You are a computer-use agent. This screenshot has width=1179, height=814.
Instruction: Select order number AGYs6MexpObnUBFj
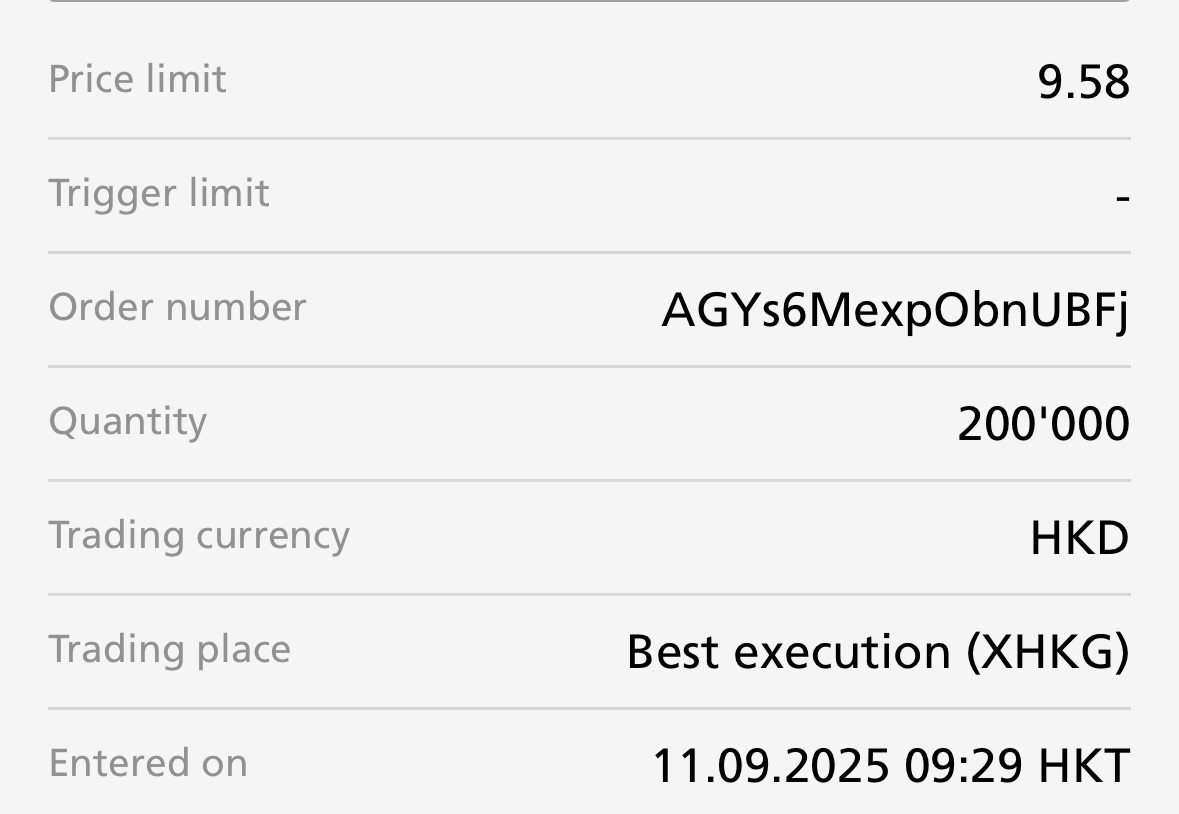click(x=894, y=311)
